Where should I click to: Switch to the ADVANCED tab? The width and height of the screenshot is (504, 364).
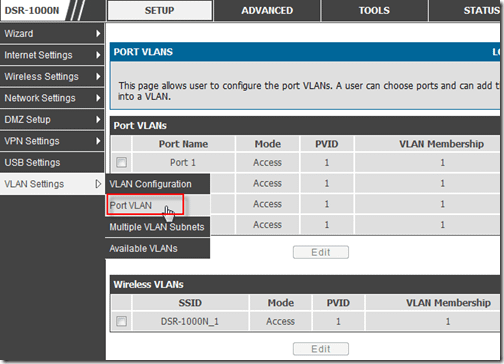(267, 11)
